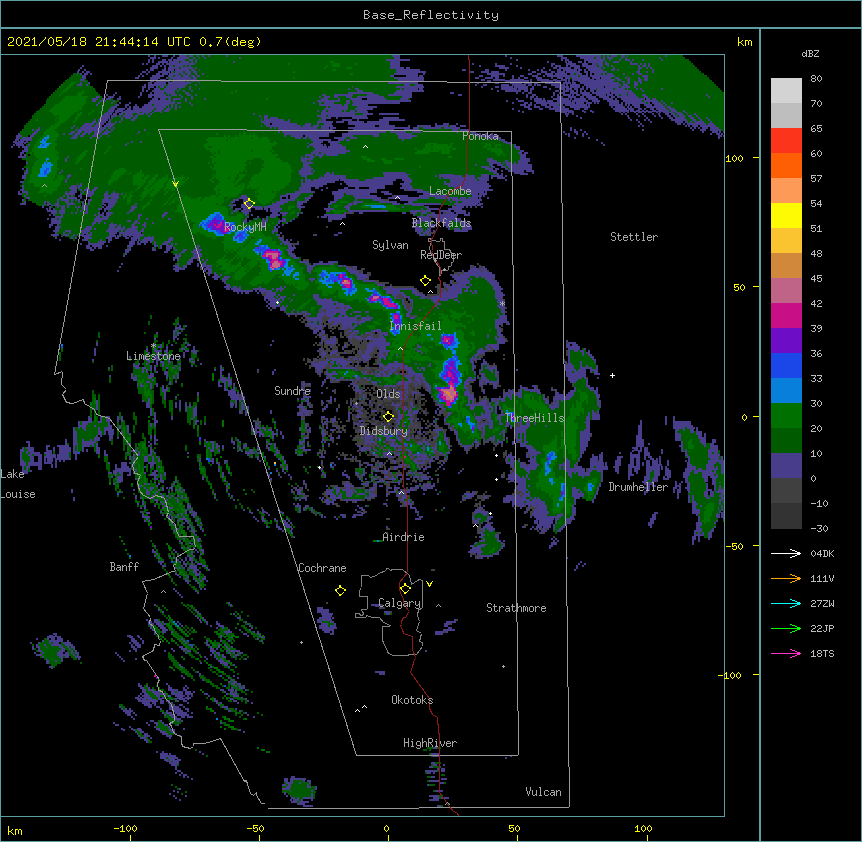
Task: Click the Olds town label
Action: 388,394
